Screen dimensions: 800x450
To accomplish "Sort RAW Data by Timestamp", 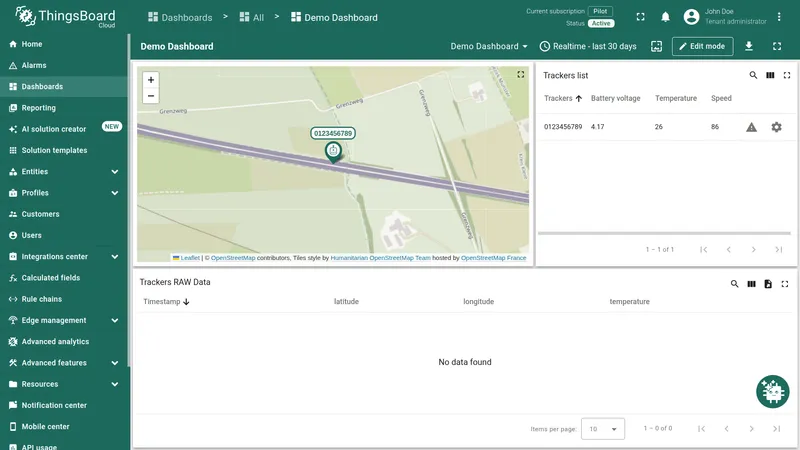I will [x=166, y=302].
